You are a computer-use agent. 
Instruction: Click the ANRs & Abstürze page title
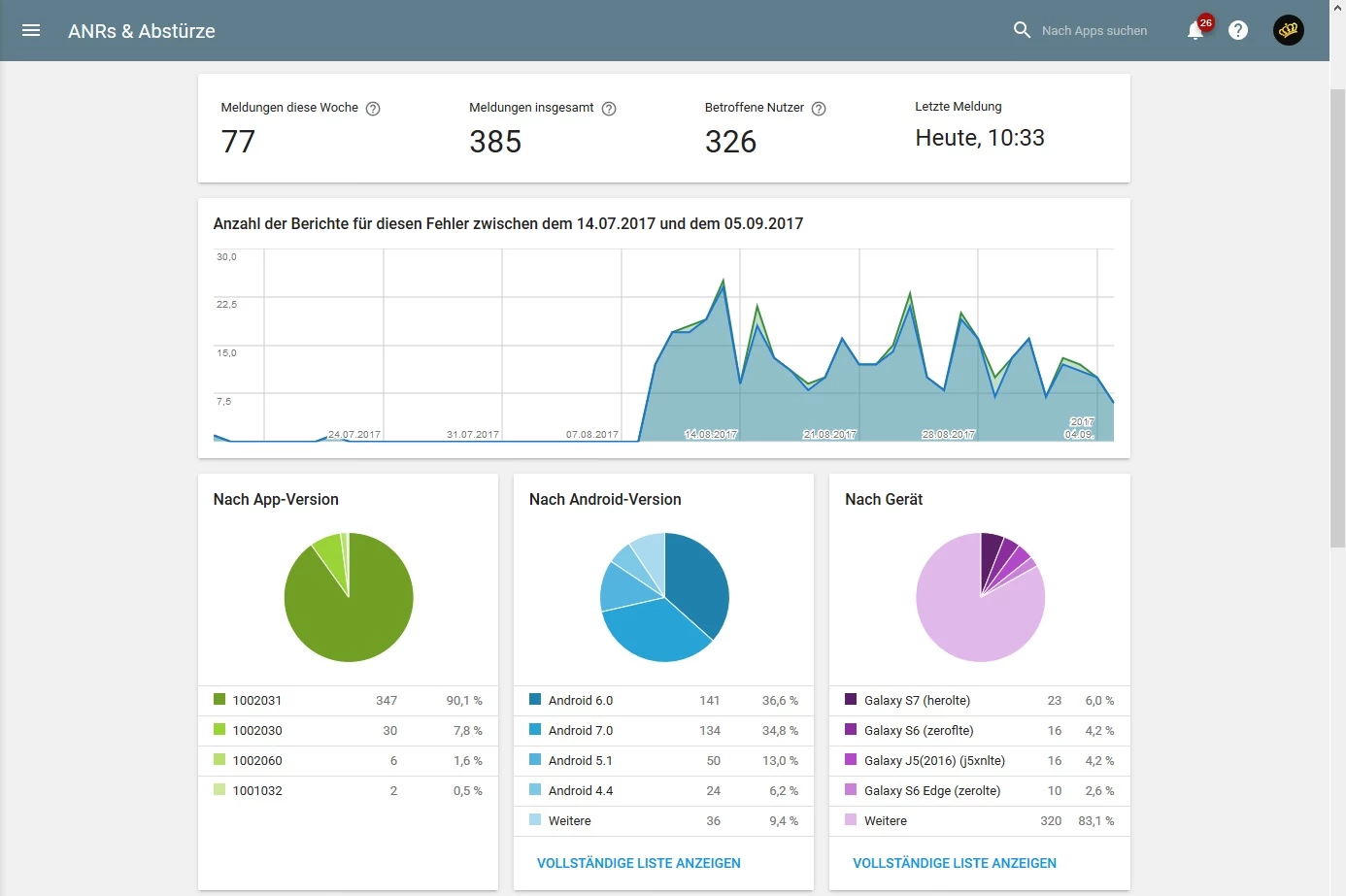coord(142,31)
